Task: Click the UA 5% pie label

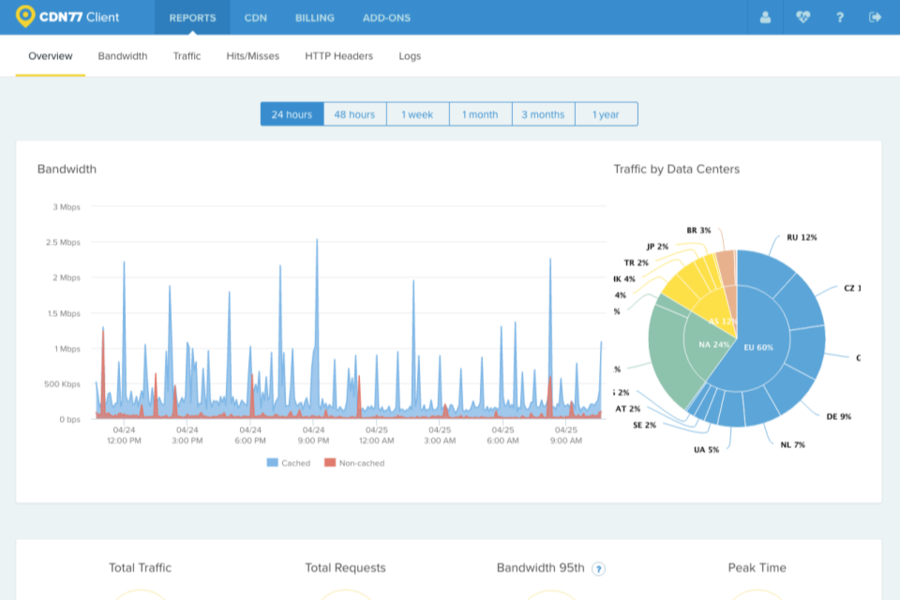Action: pos(706,450)
